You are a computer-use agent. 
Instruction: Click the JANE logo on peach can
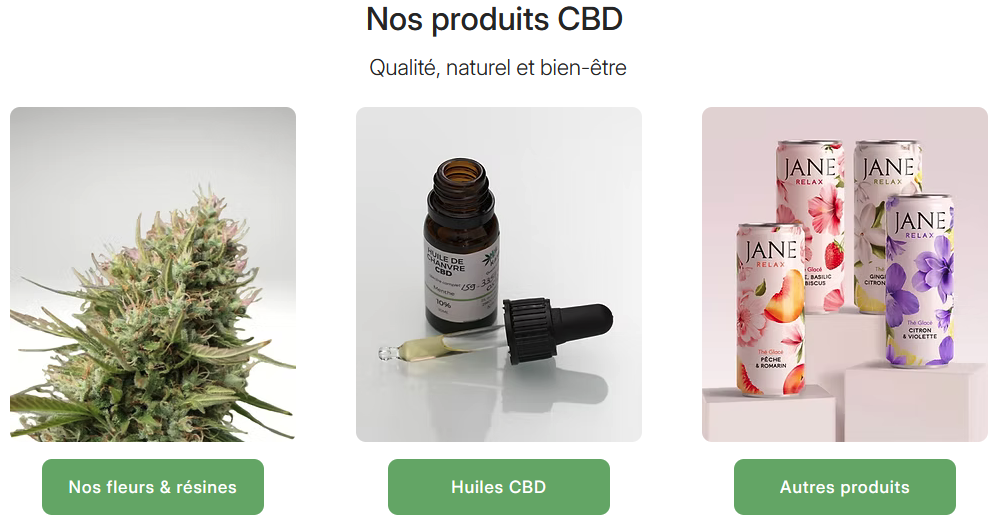pos(772,251)
